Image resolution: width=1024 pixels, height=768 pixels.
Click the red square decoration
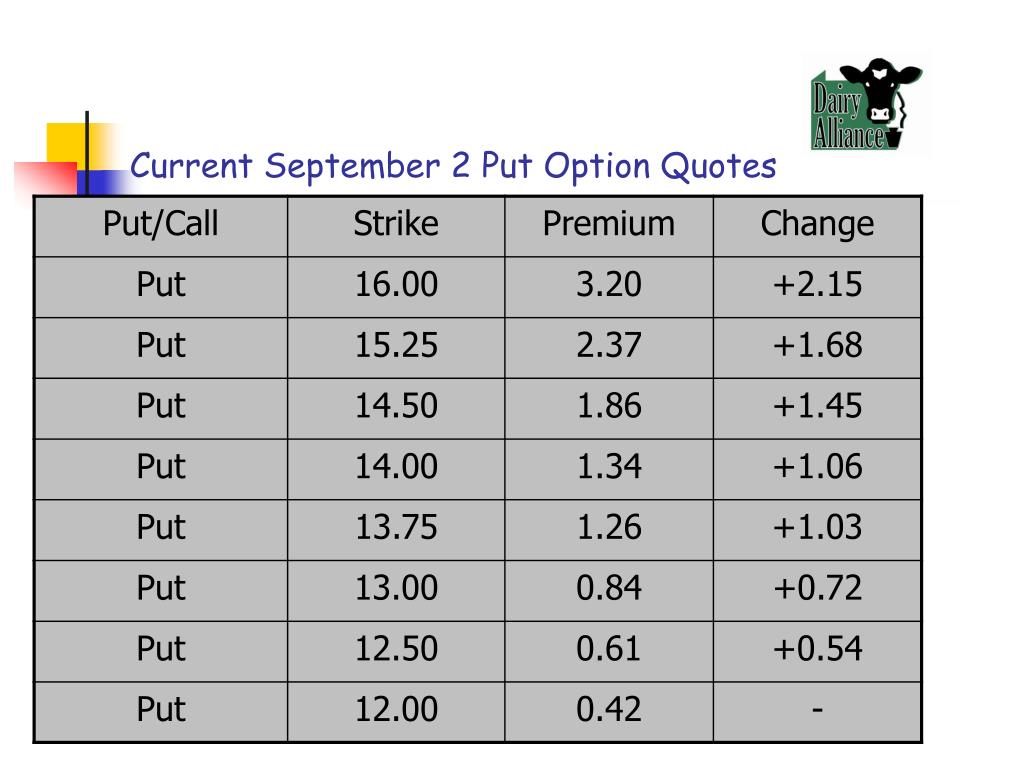(x=46, y=178)
